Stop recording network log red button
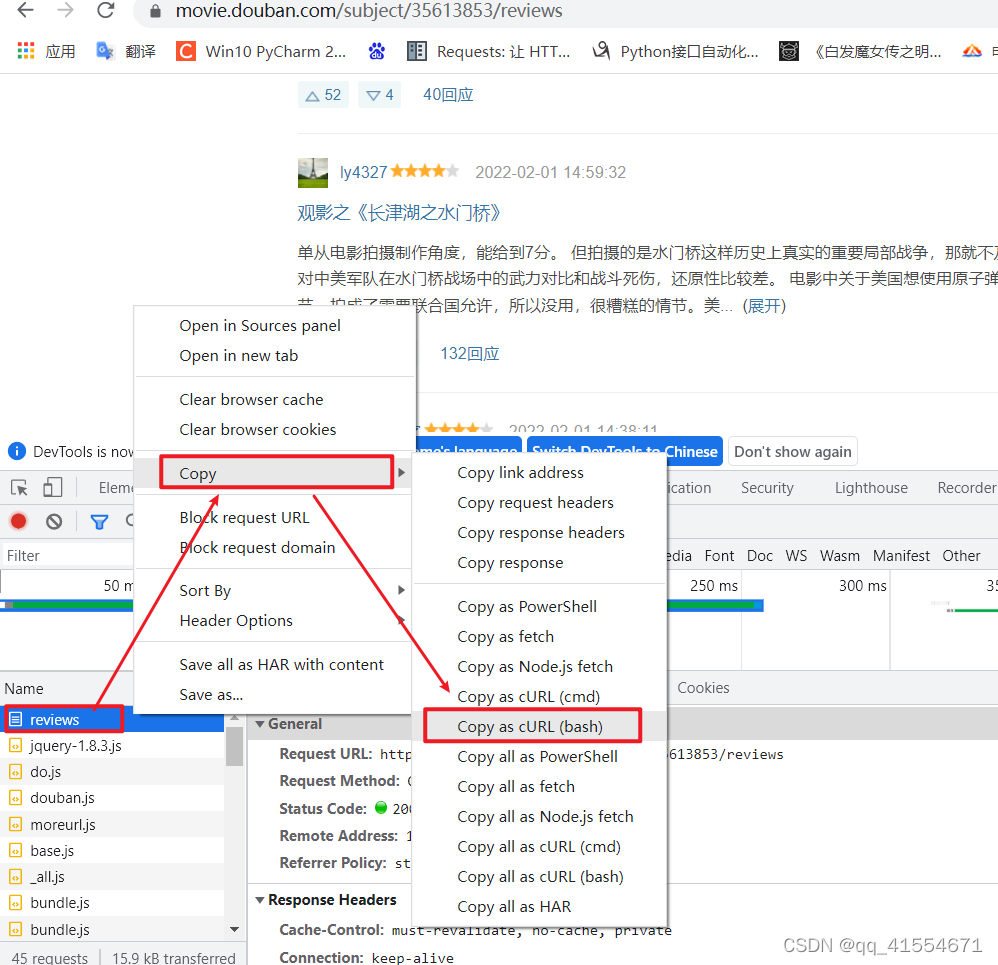998x965 pixels. pos(18,522)
